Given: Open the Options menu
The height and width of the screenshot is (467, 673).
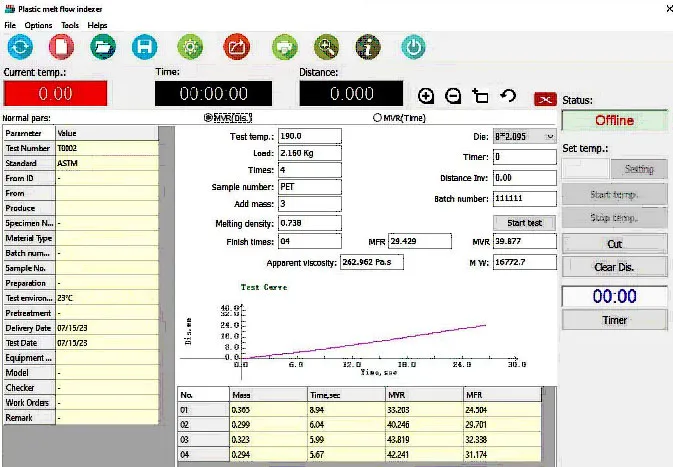Looking at the screenshot, I should pyautogui.click(x=38, y=25).
